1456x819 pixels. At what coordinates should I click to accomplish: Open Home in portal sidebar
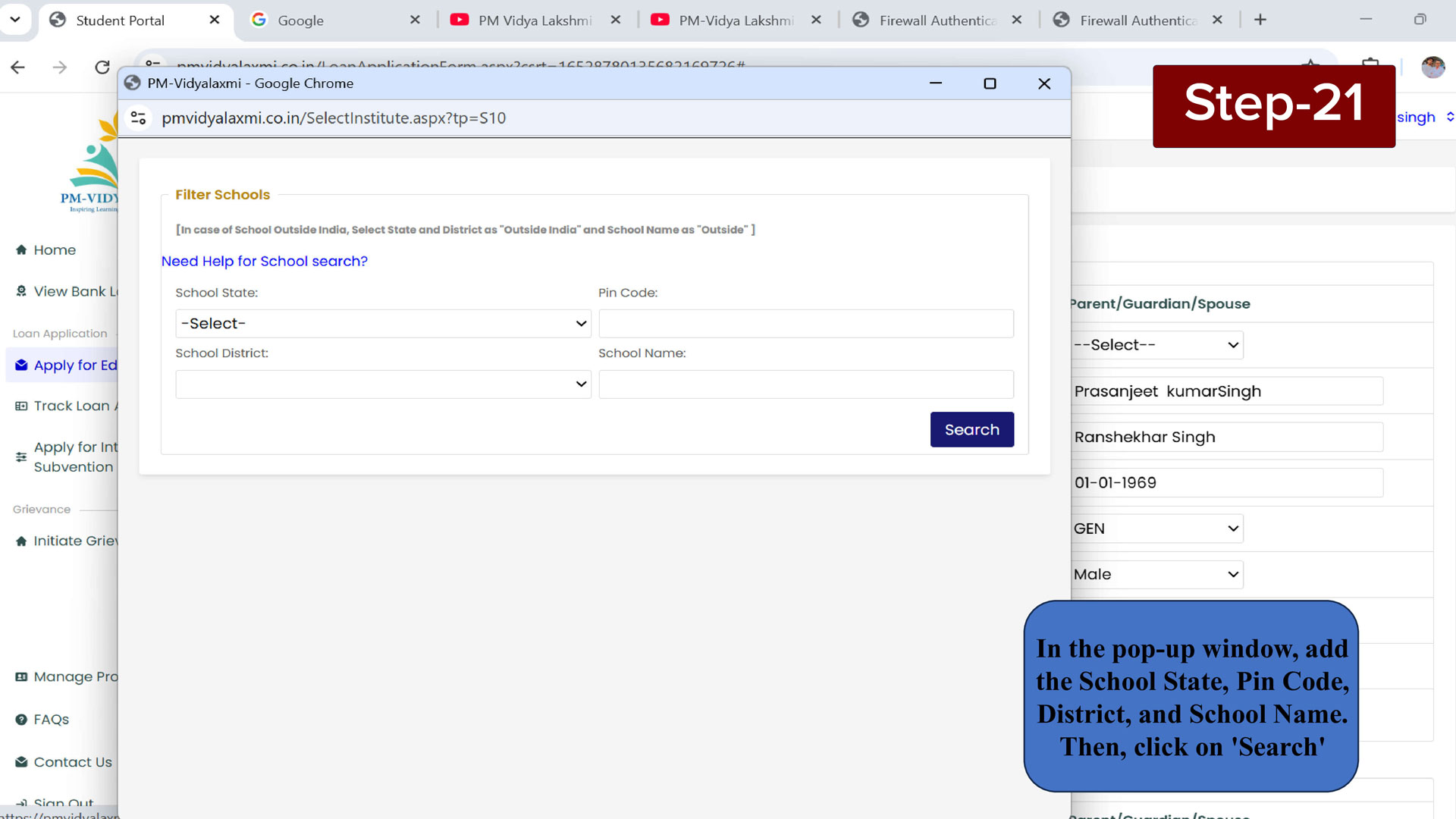(x=55, y=250)
